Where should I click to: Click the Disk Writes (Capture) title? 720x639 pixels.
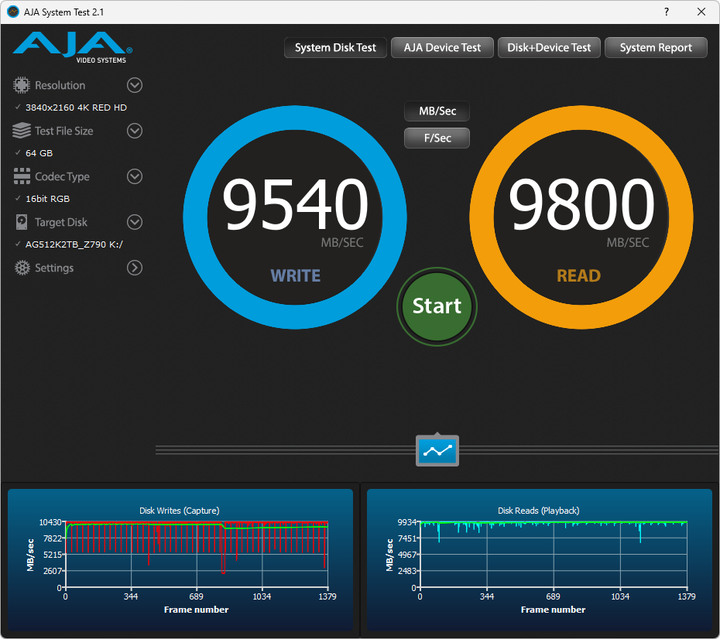point(180,510)
